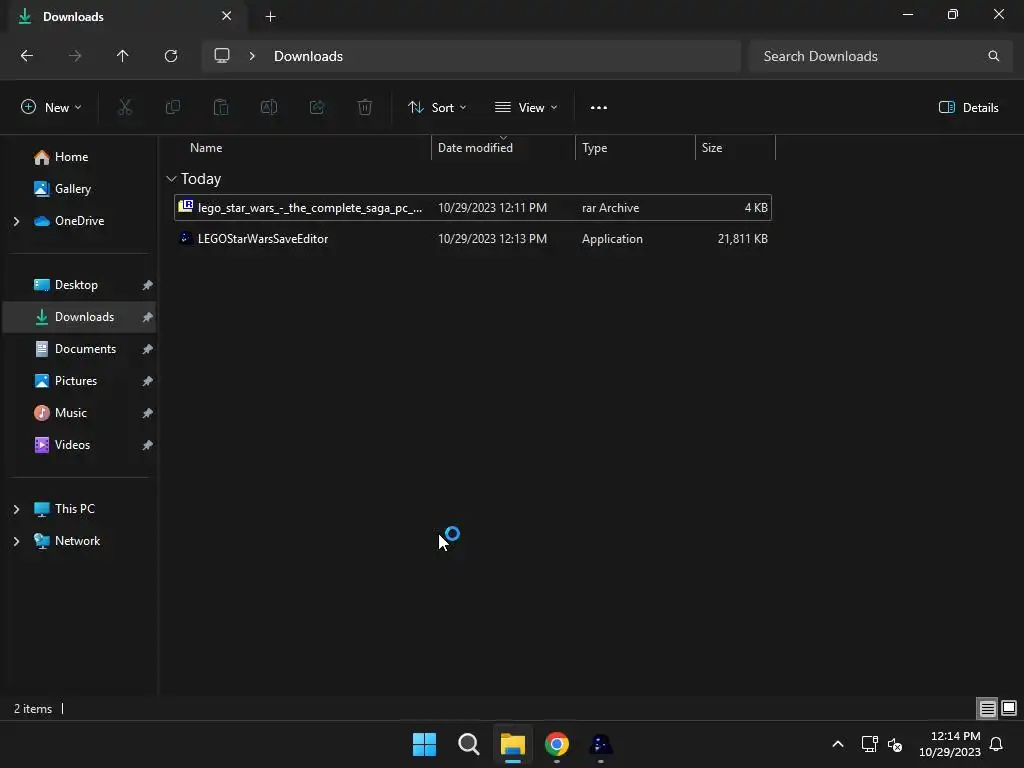Select the LEGOStarWarsSaveEditor application
Image resolution: width=1024 pixels, height=768 pixels.
[x=473, y=239]
